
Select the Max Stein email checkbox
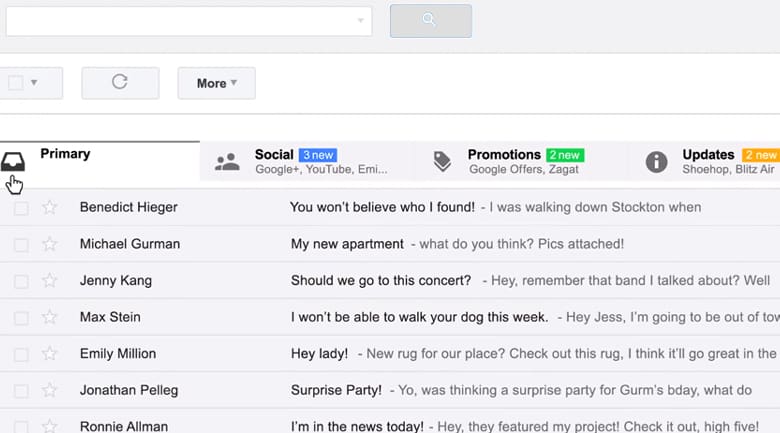(x=21, y=318)
